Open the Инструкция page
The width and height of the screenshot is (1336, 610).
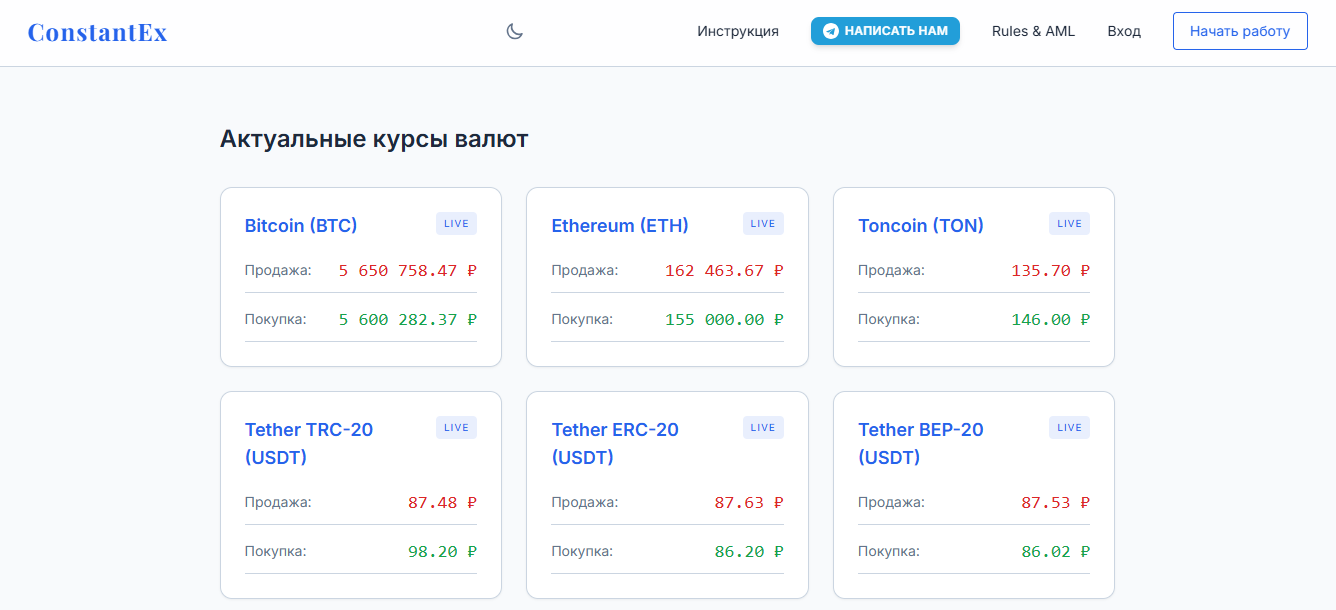coord(738,31)
